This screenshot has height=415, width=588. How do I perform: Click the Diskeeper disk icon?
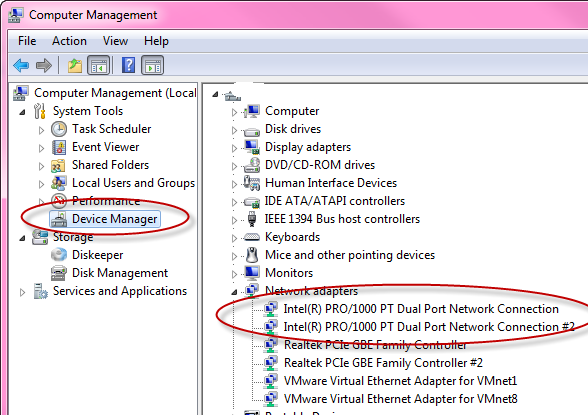pos(59,255)
